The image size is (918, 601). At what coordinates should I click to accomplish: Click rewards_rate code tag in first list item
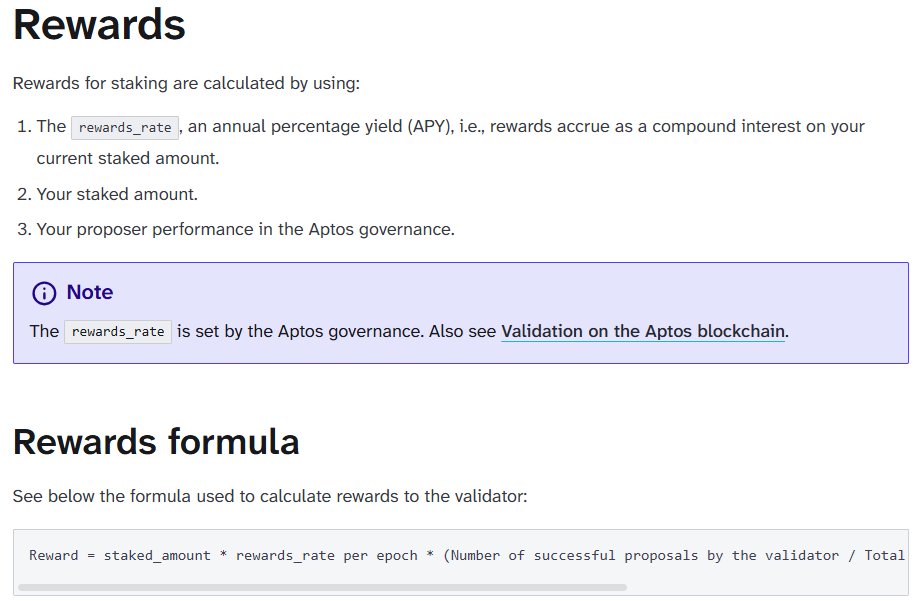pos(125,127)
